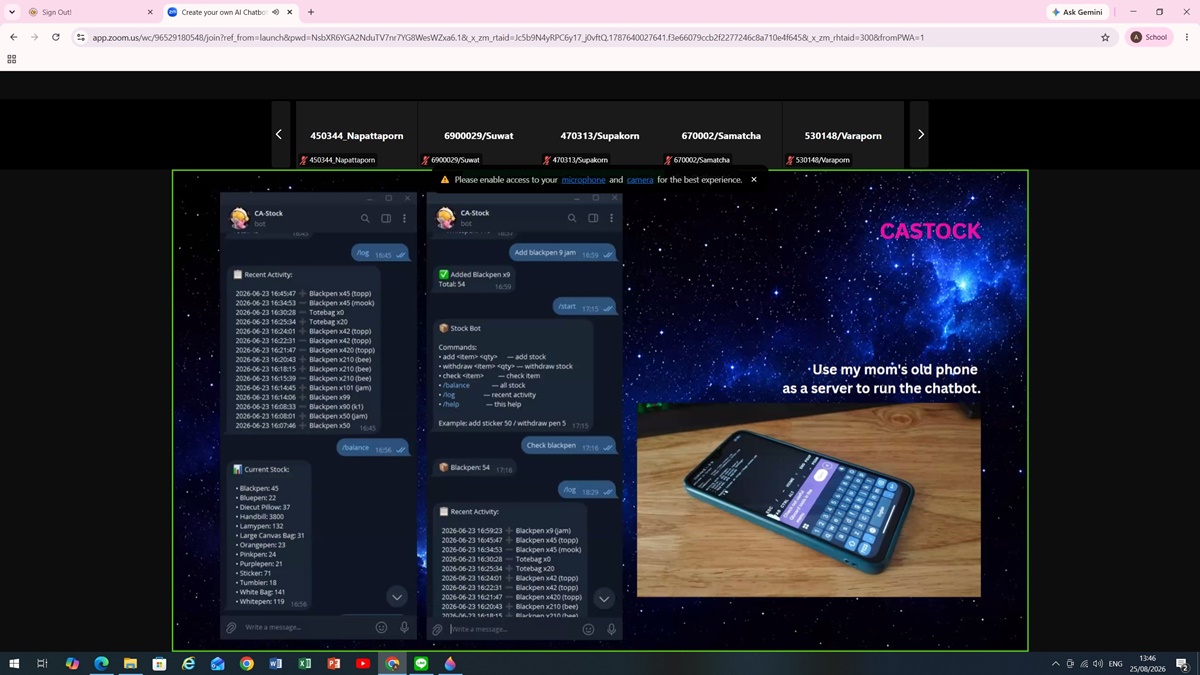Click /log command link in Stock Bot commands list

click(x=449, y=395)
